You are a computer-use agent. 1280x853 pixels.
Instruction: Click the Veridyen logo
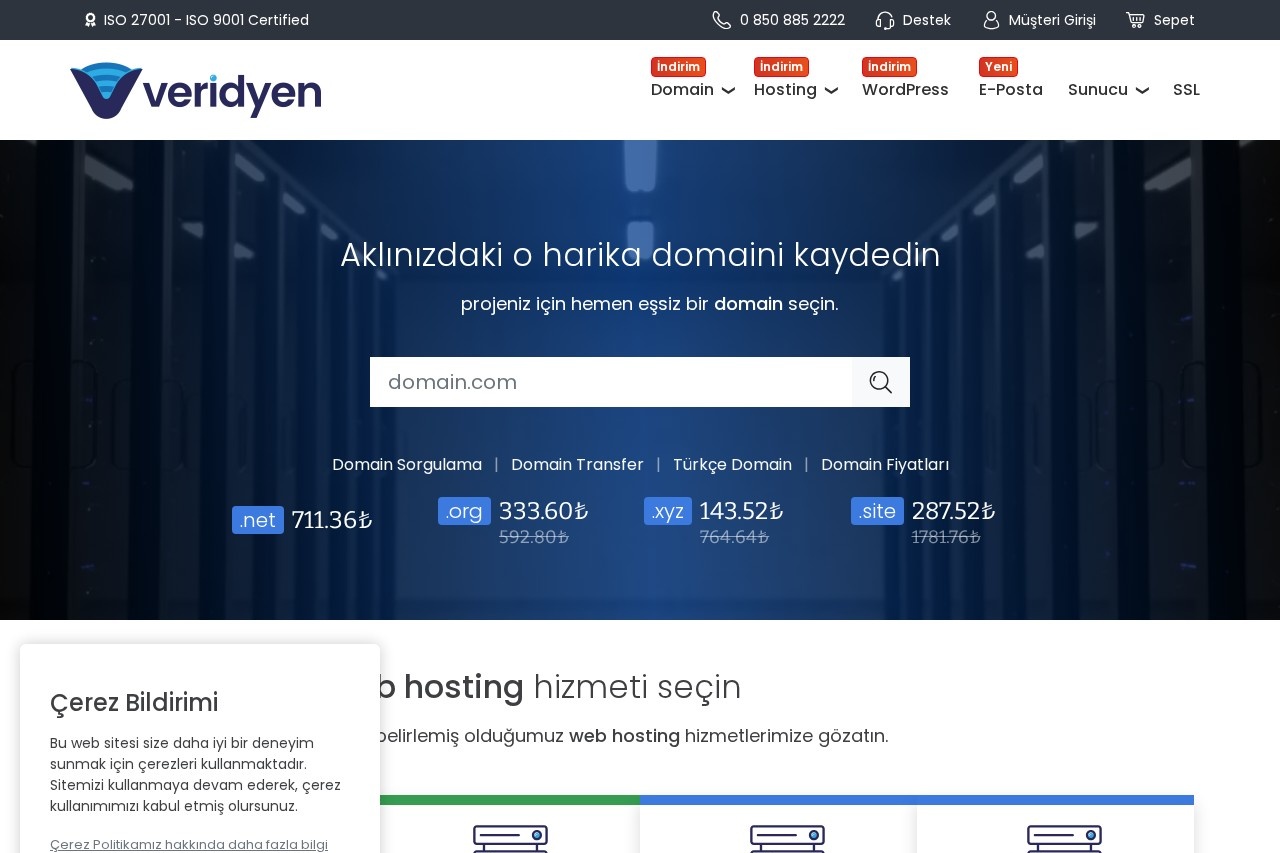coord(195,90)
